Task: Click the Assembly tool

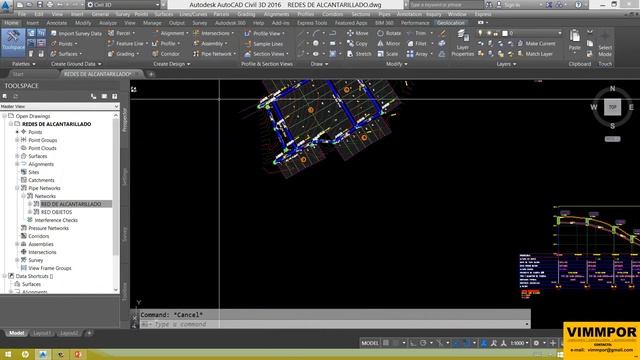Action: click(210, 44)
